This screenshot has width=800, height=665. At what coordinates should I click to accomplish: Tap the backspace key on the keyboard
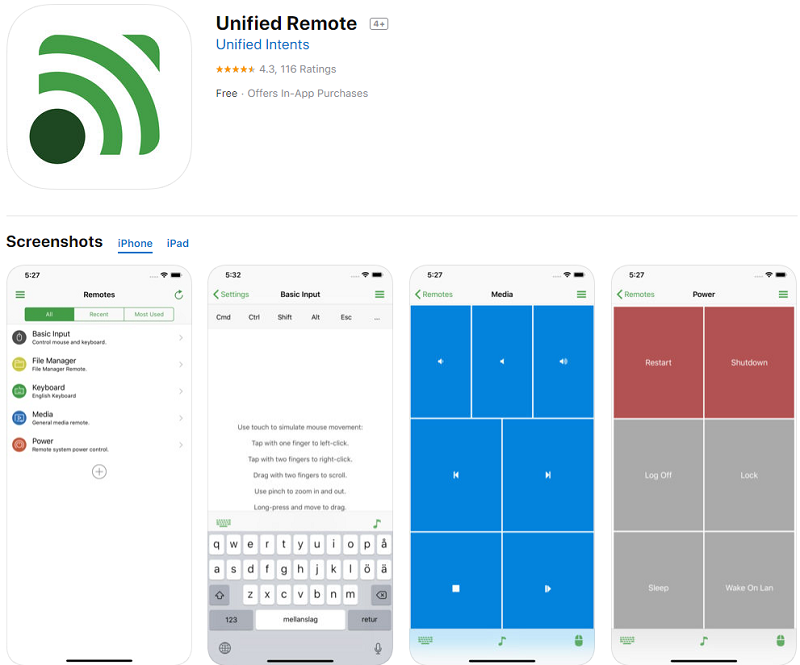pos(381,595)
